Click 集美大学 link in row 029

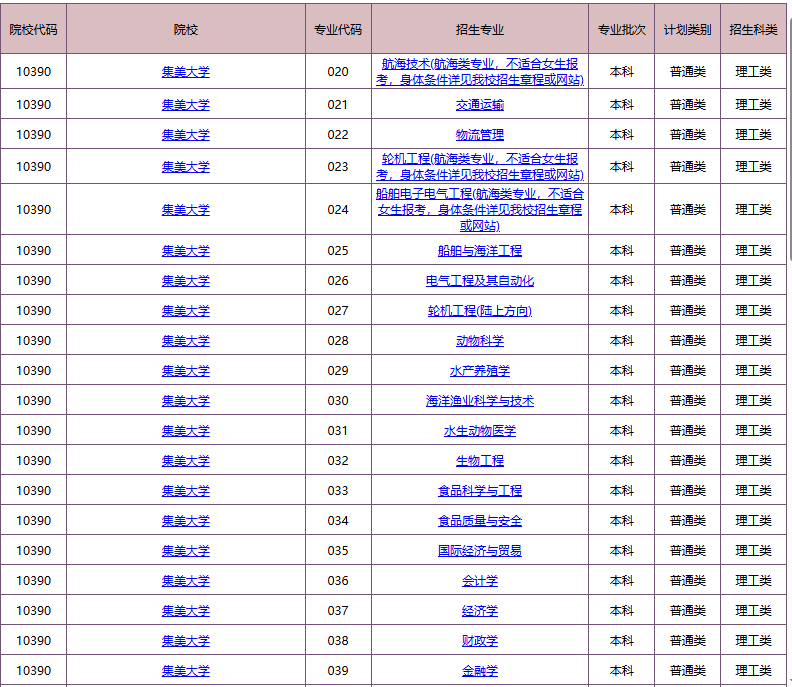[x=185, y=370]
